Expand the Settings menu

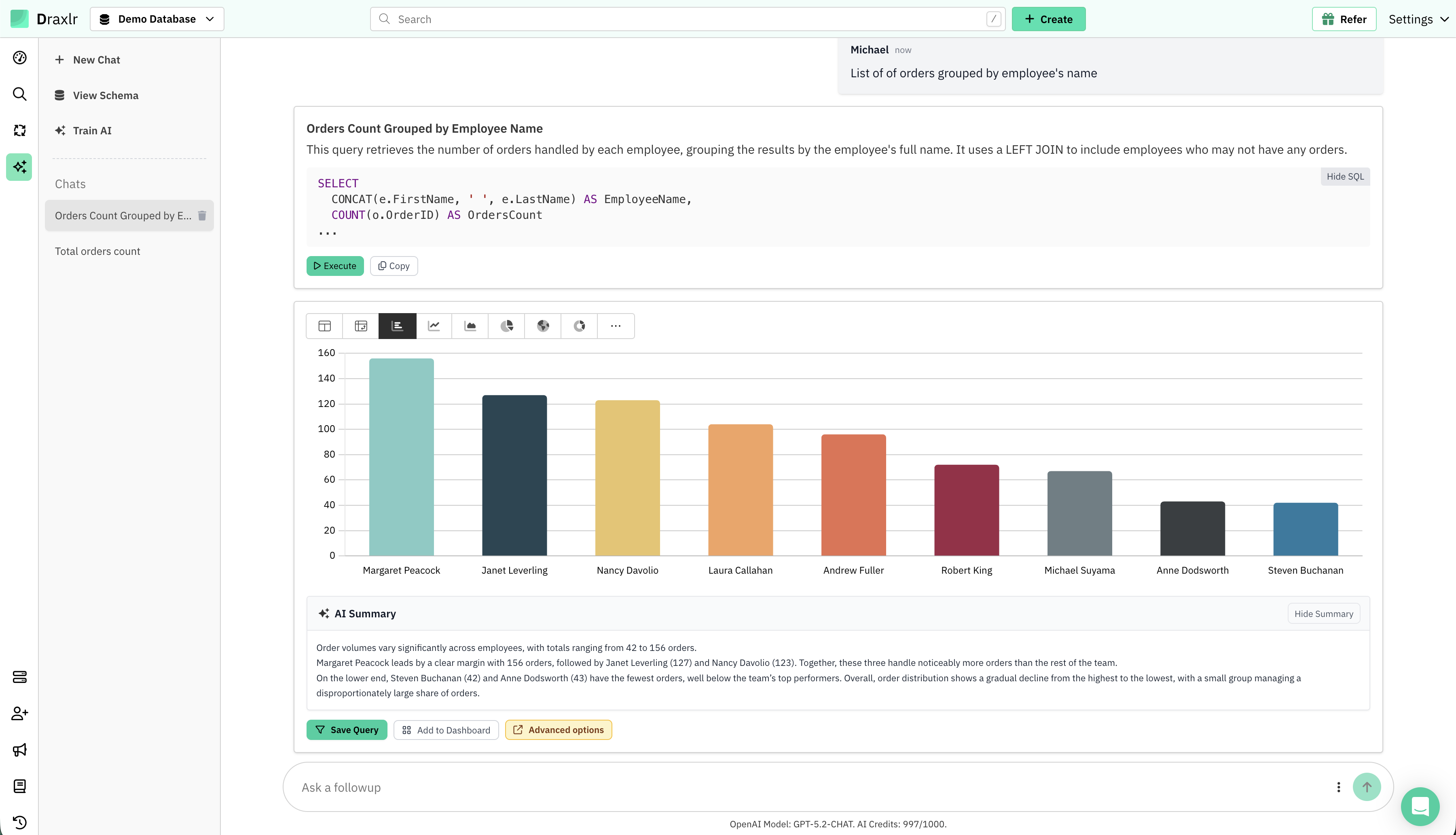tap(1418, 19)
